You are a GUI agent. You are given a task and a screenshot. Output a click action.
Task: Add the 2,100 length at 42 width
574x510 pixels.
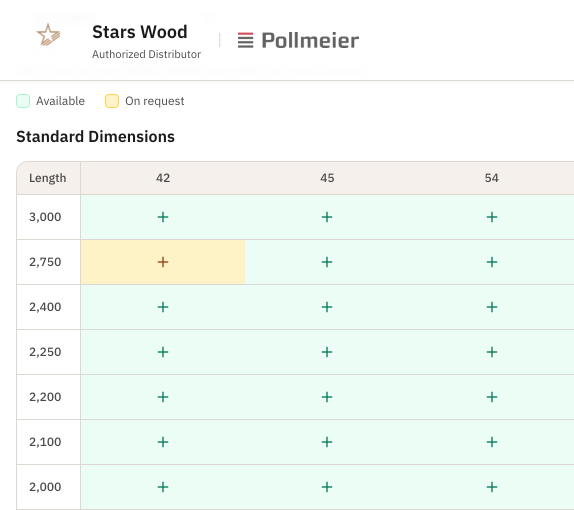[163, 442]
